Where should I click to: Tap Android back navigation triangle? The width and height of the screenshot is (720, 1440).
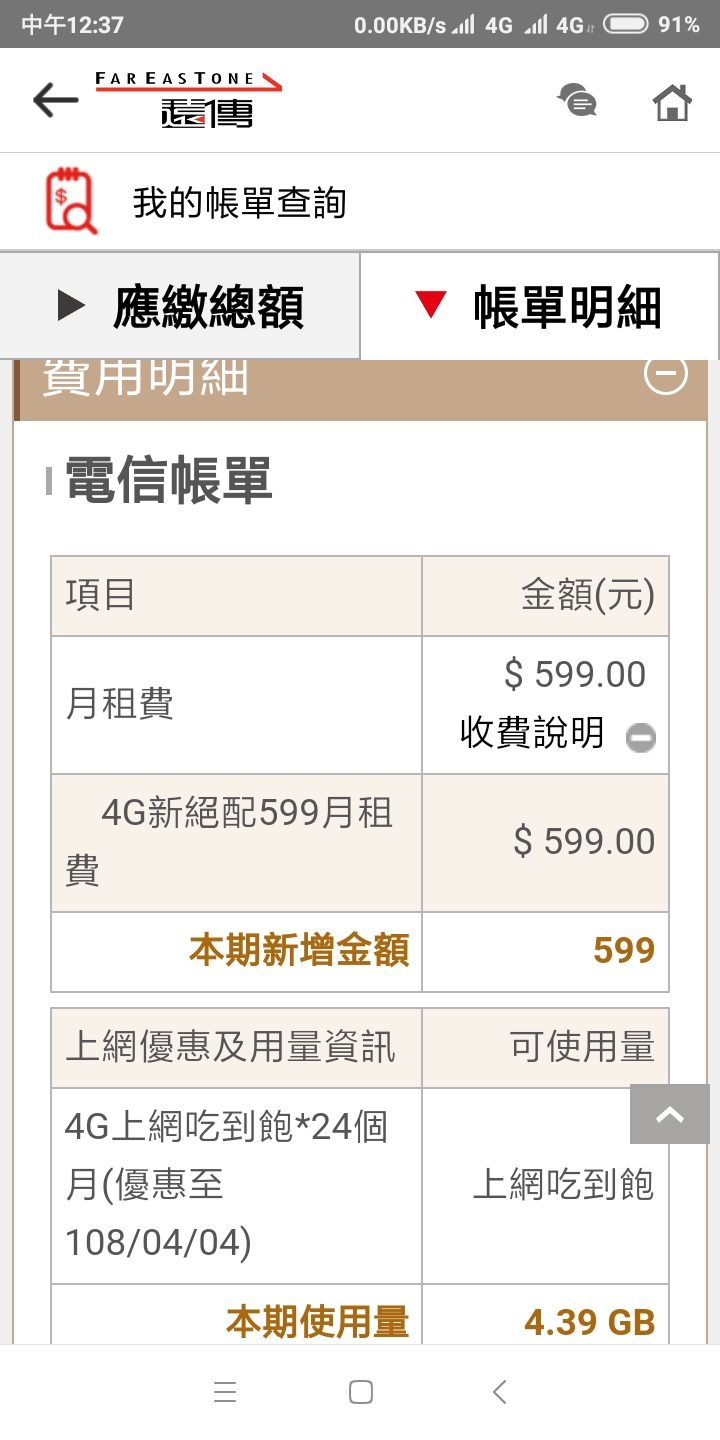point(500,1392)
